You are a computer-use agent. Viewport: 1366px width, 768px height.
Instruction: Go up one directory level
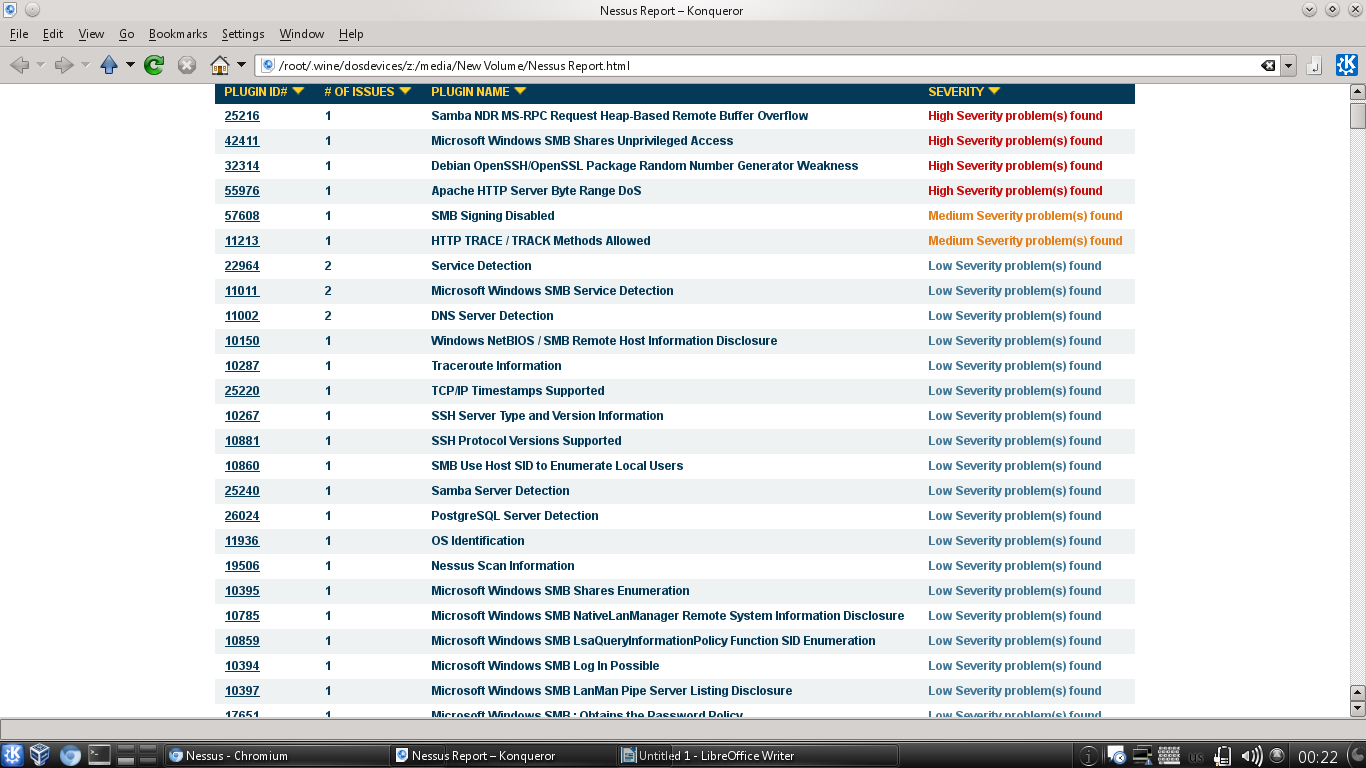point(109,63)
